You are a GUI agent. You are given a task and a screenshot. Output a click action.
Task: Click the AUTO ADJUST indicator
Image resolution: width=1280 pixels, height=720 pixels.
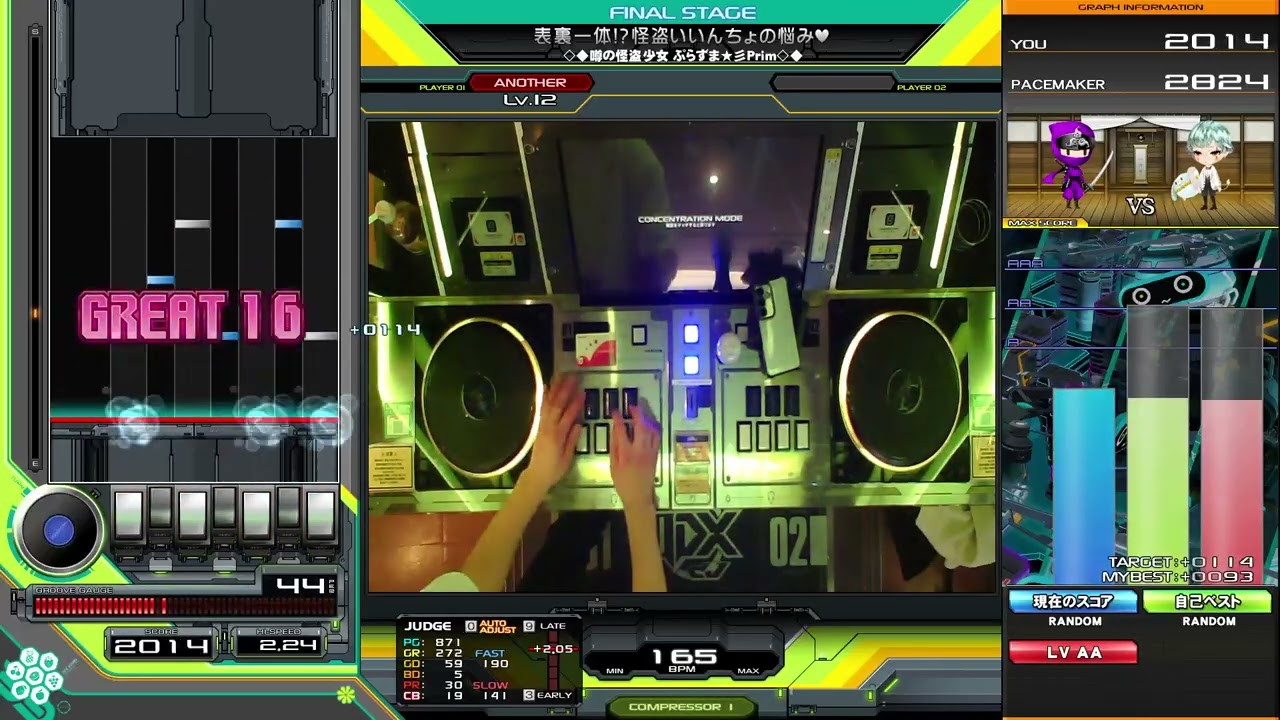pos(498,627)
